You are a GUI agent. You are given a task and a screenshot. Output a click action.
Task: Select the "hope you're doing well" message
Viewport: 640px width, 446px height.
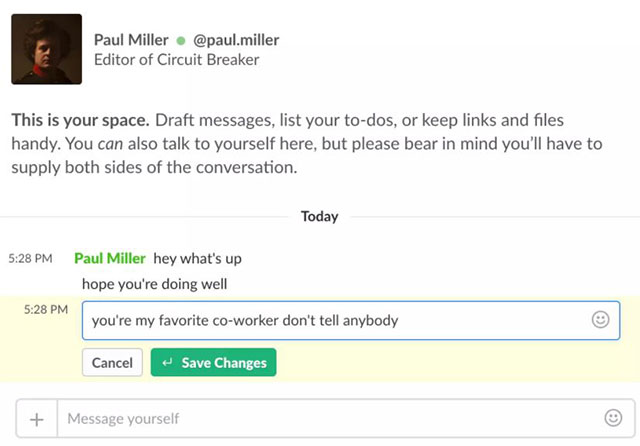[x=155, y=283]
